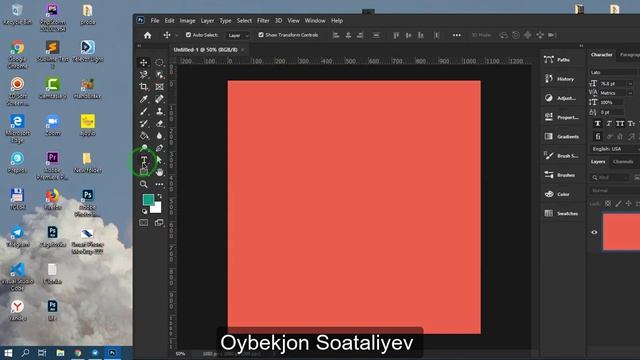Click Photoshop icon in Windows taskbar
The height and width of the screenshot is (360, 640).
(112, 353)
